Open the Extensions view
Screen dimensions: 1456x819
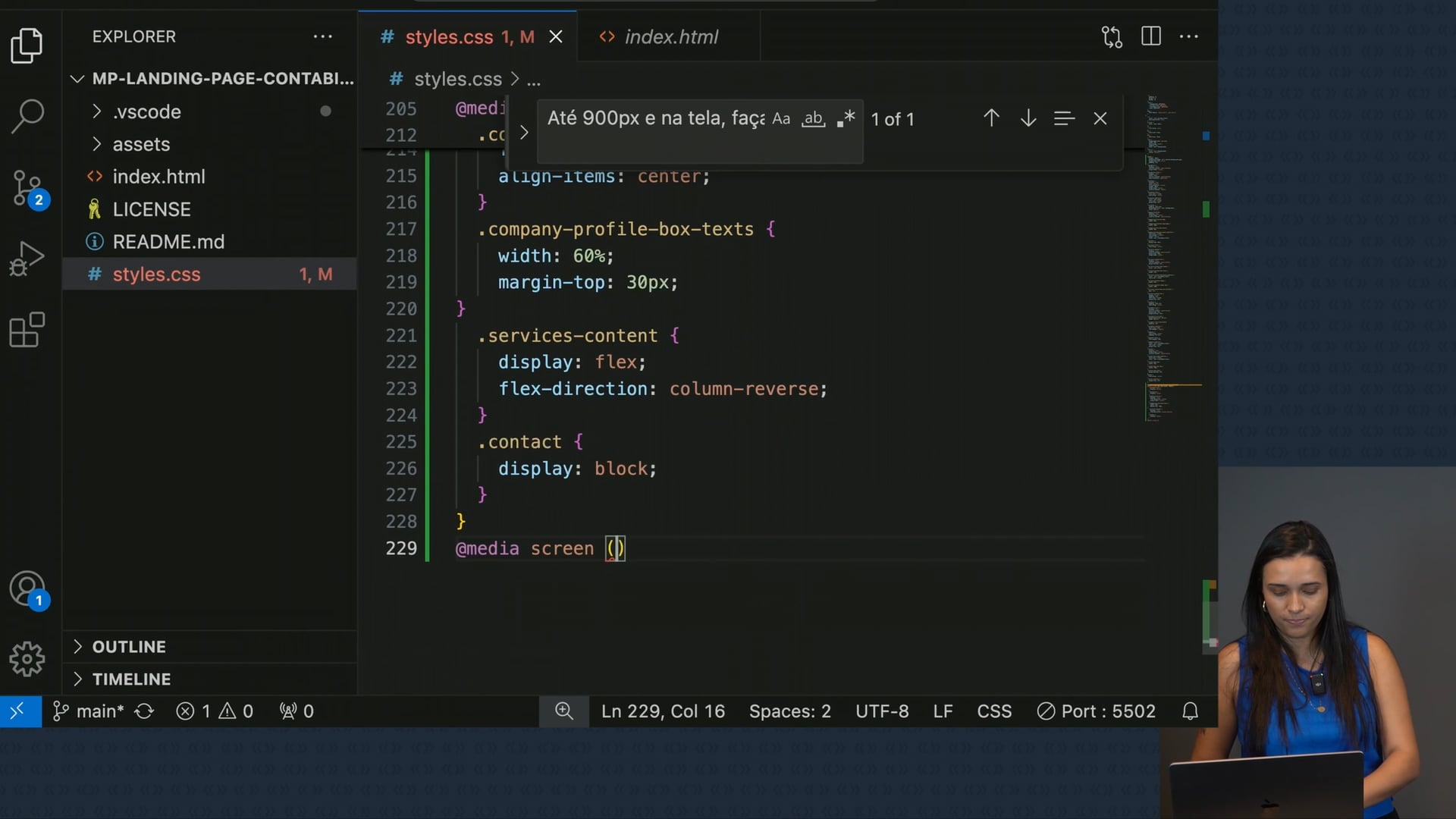click(x=27, y=330)
